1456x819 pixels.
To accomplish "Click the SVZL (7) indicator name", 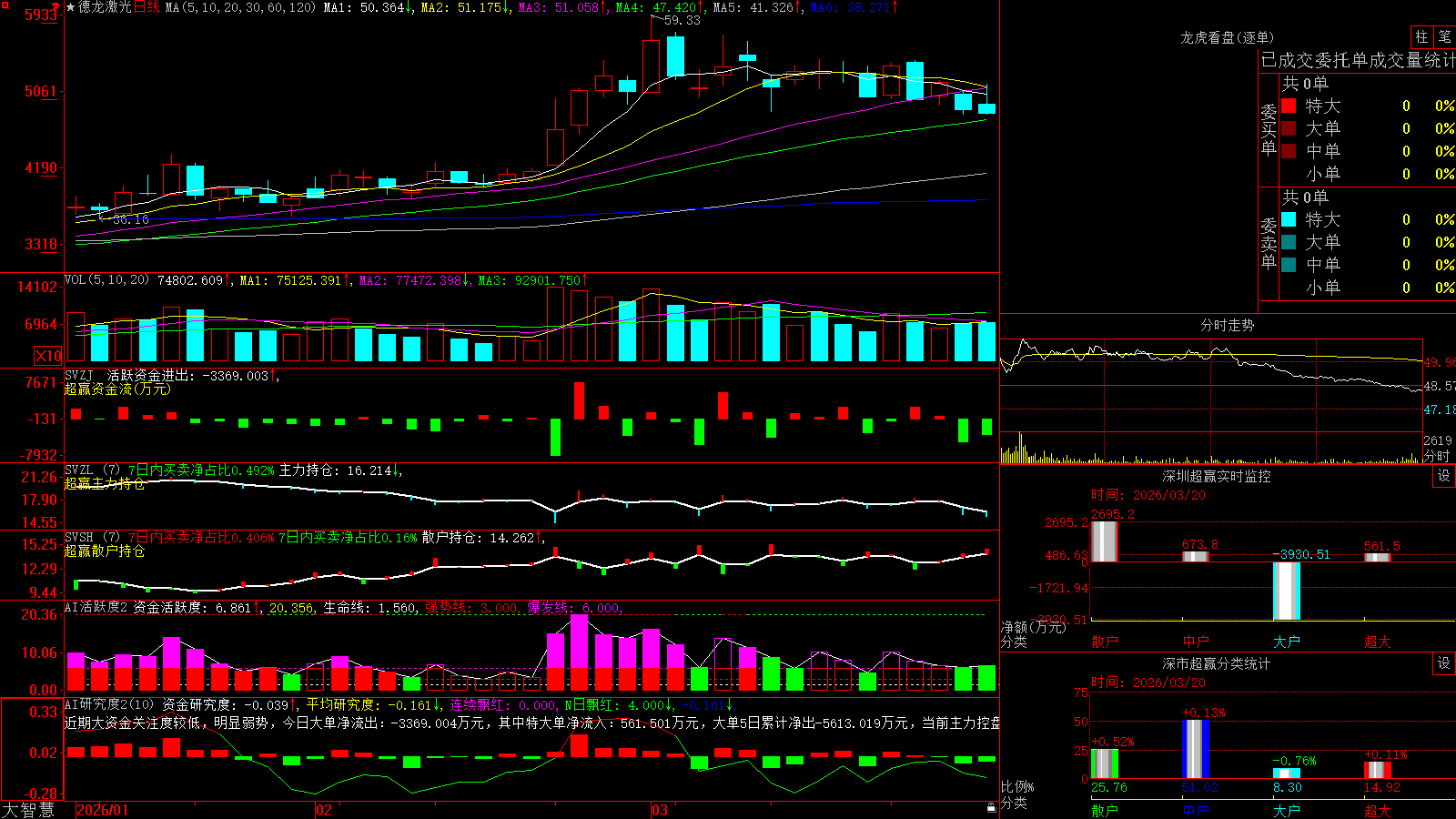I will coord(93,470).
